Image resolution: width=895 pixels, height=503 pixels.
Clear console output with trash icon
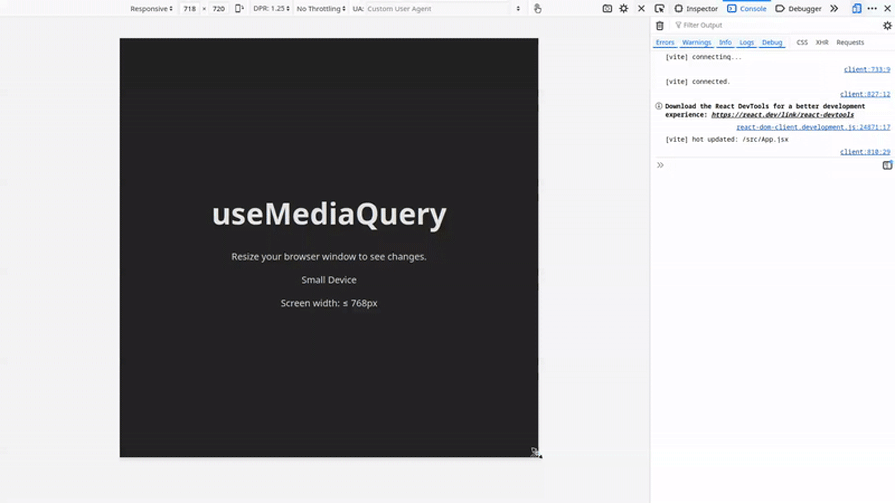(660, 26)
